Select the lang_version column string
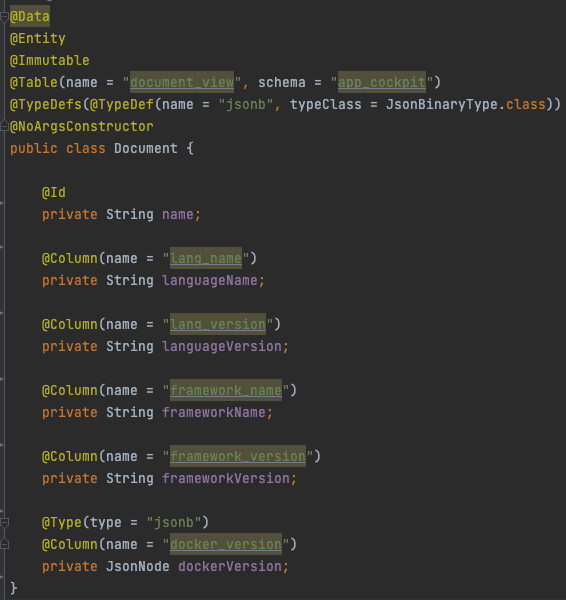Viewport: 566px width, 600px height. click(x=217, y=324)
